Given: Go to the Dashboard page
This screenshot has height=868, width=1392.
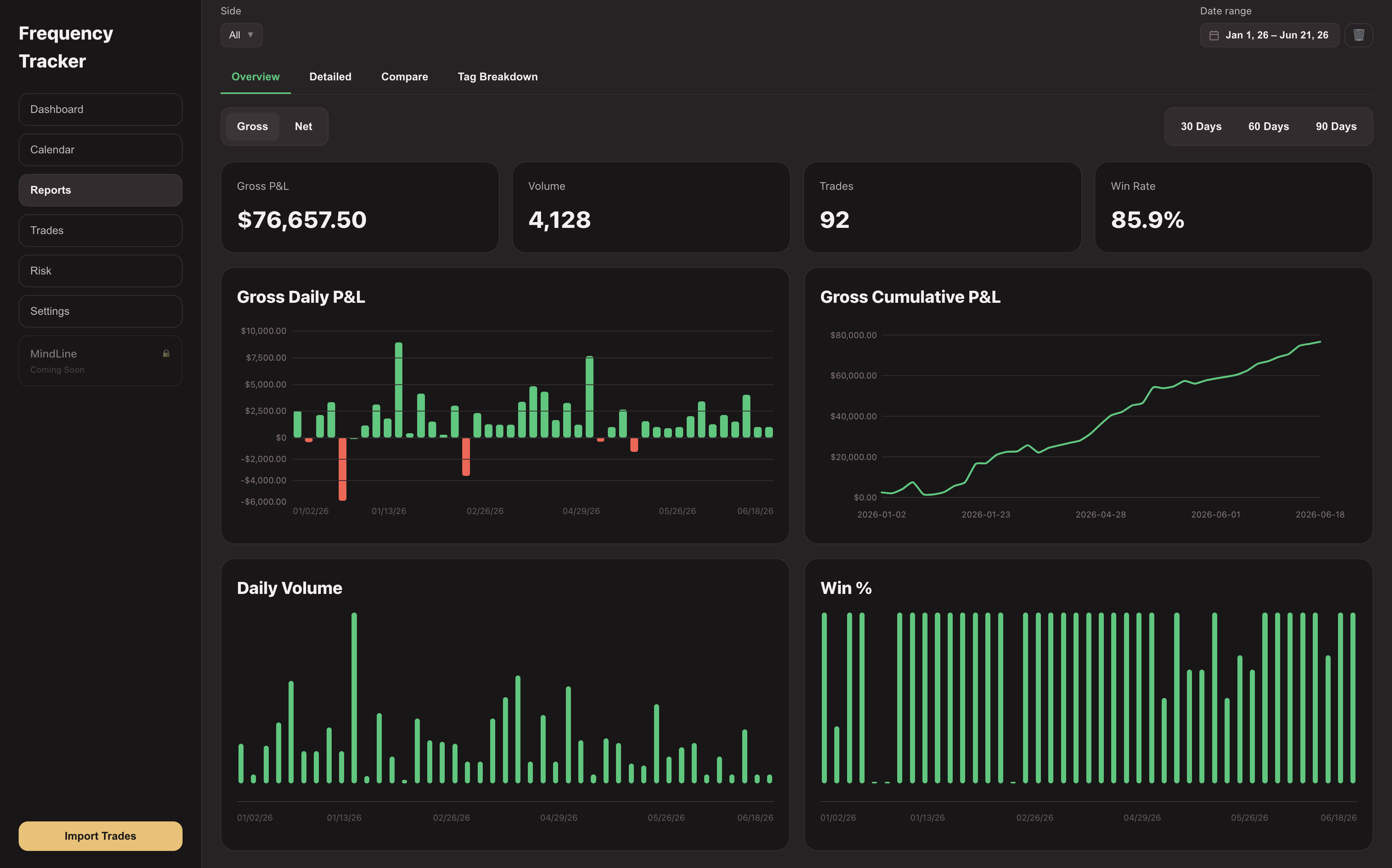Looking at the screenshot, I should point(101,109).
